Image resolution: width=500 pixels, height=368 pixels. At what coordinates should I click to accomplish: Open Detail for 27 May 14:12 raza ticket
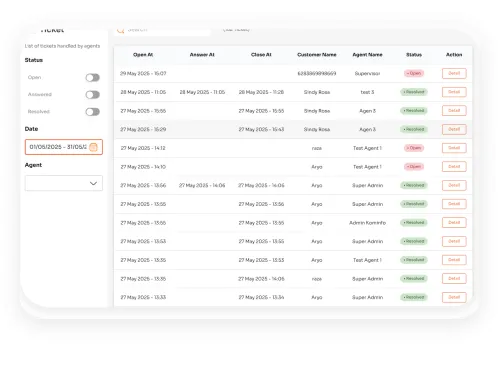[454, 148]
